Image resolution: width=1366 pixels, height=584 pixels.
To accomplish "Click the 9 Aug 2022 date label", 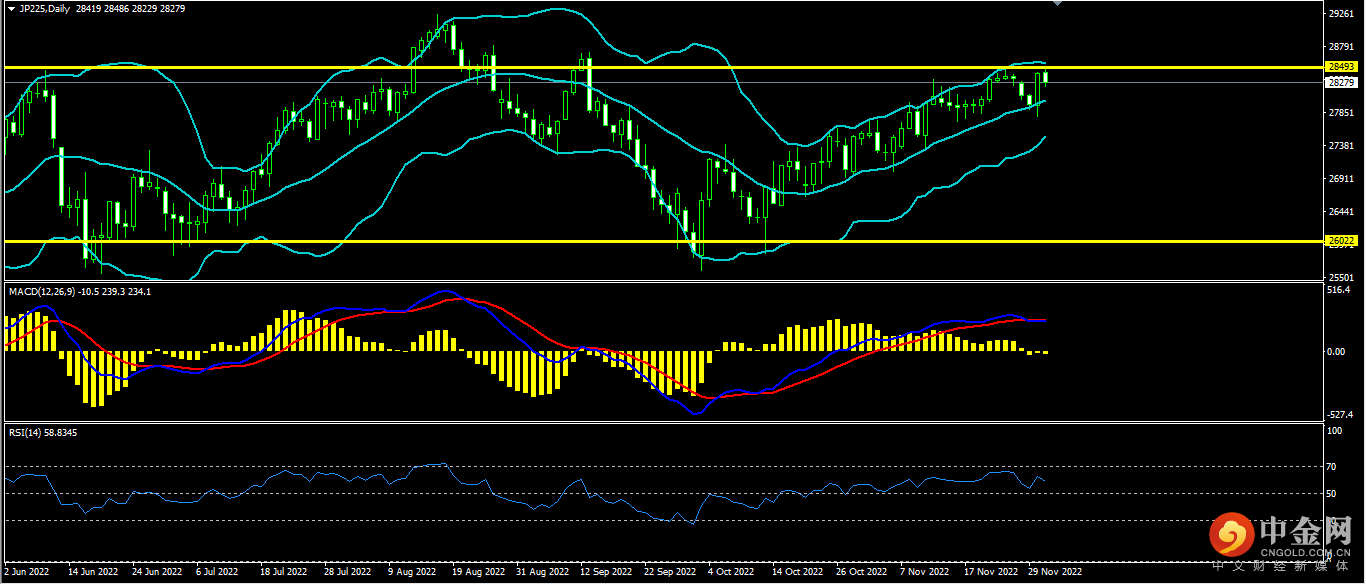I will tap(411, 573).
